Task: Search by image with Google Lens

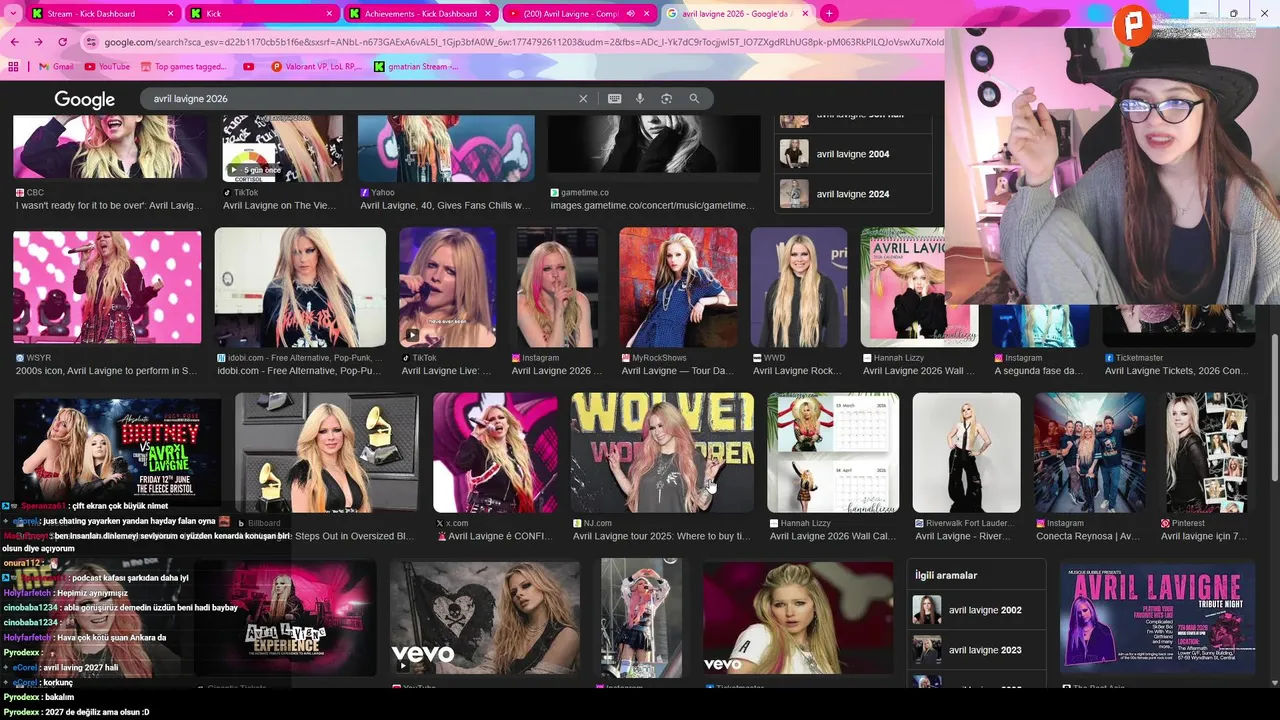Action: [x=666, y=99]
